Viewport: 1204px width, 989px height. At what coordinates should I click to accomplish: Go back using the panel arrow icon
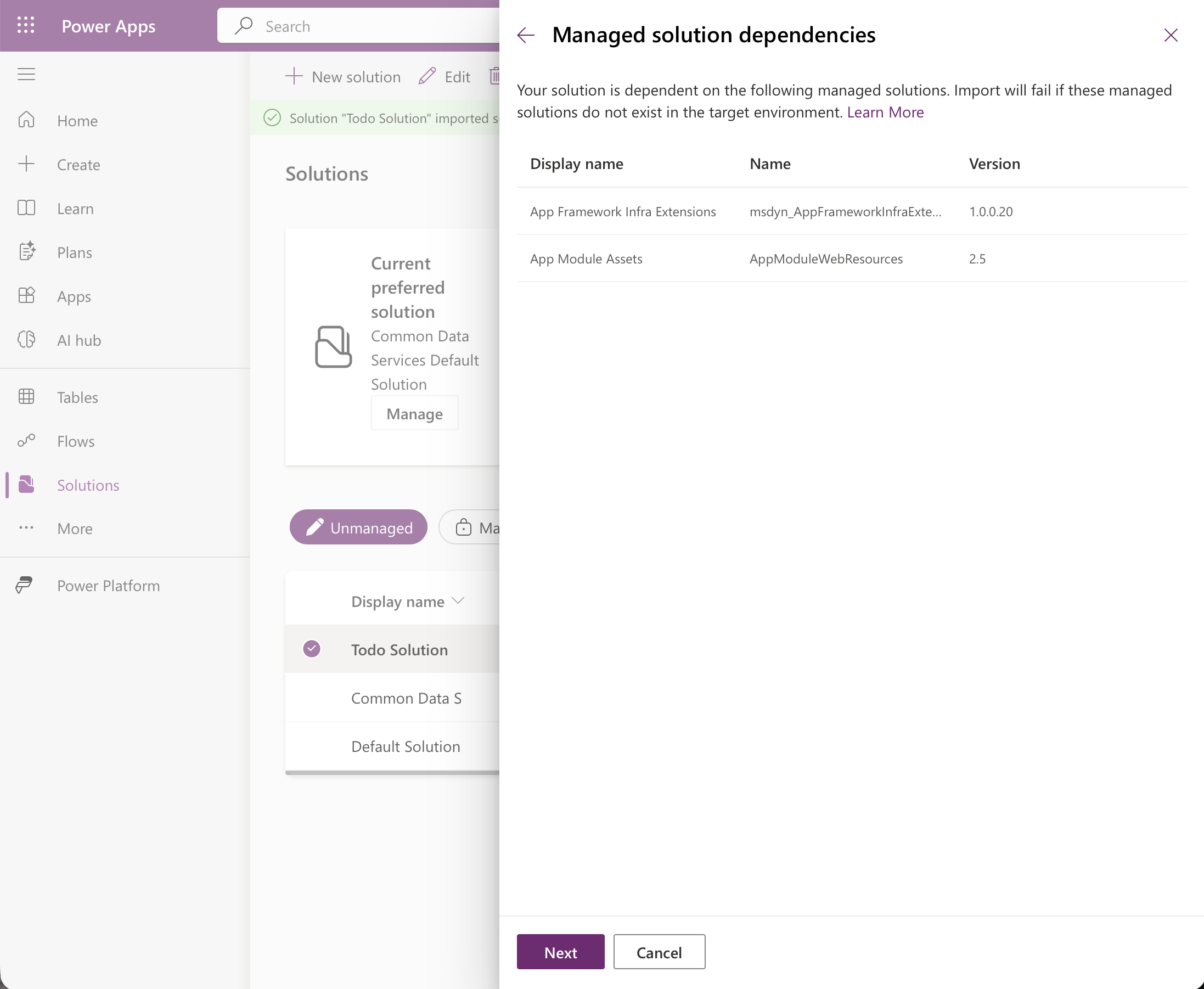click(526, 35)
